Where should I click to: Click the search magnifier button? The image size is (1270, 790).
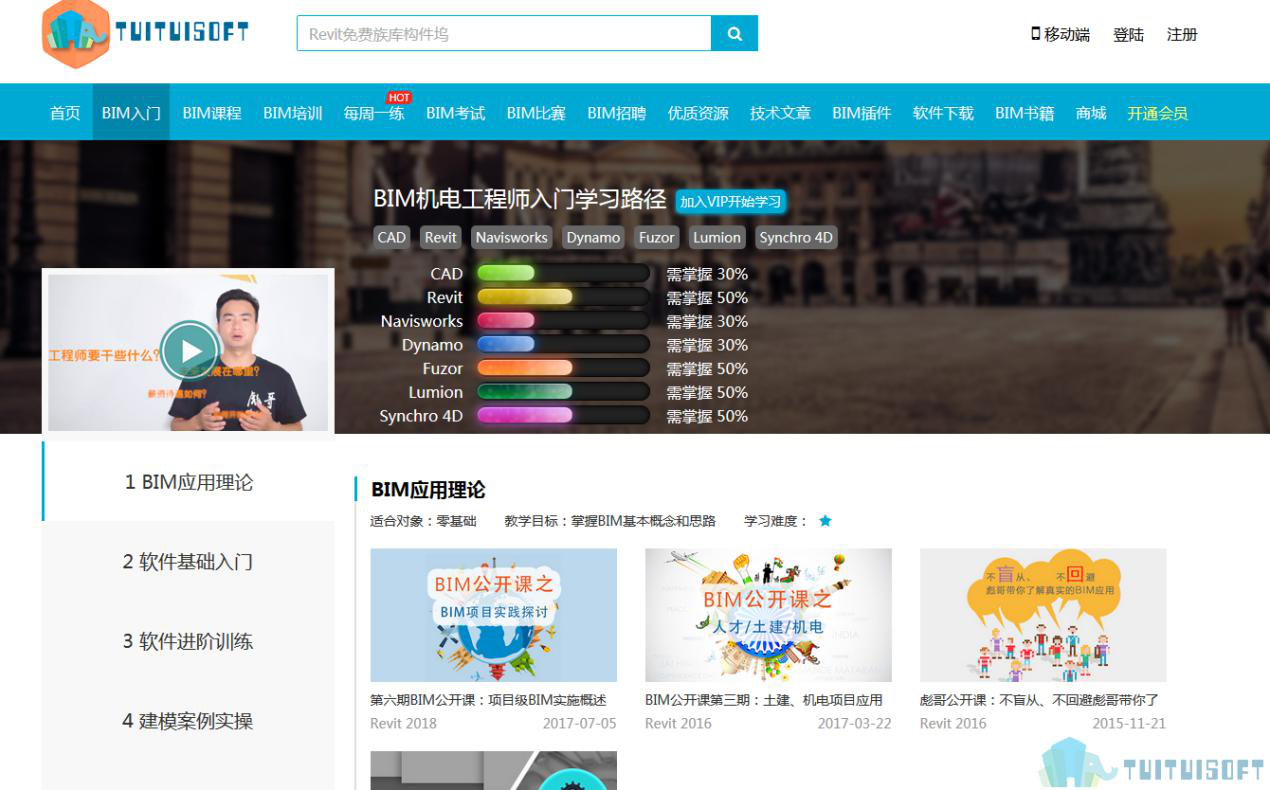(734, 33)
